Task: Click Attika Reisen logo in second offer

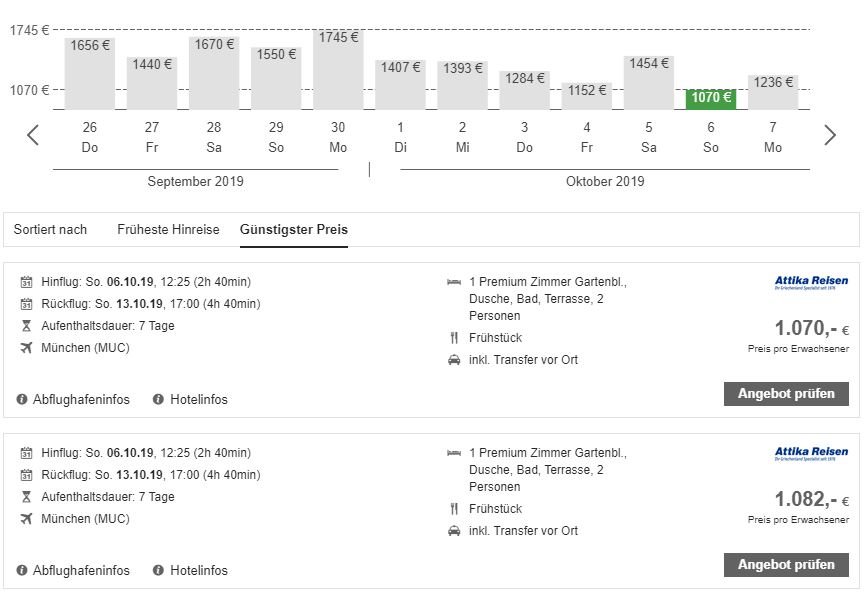Action: 810,455
